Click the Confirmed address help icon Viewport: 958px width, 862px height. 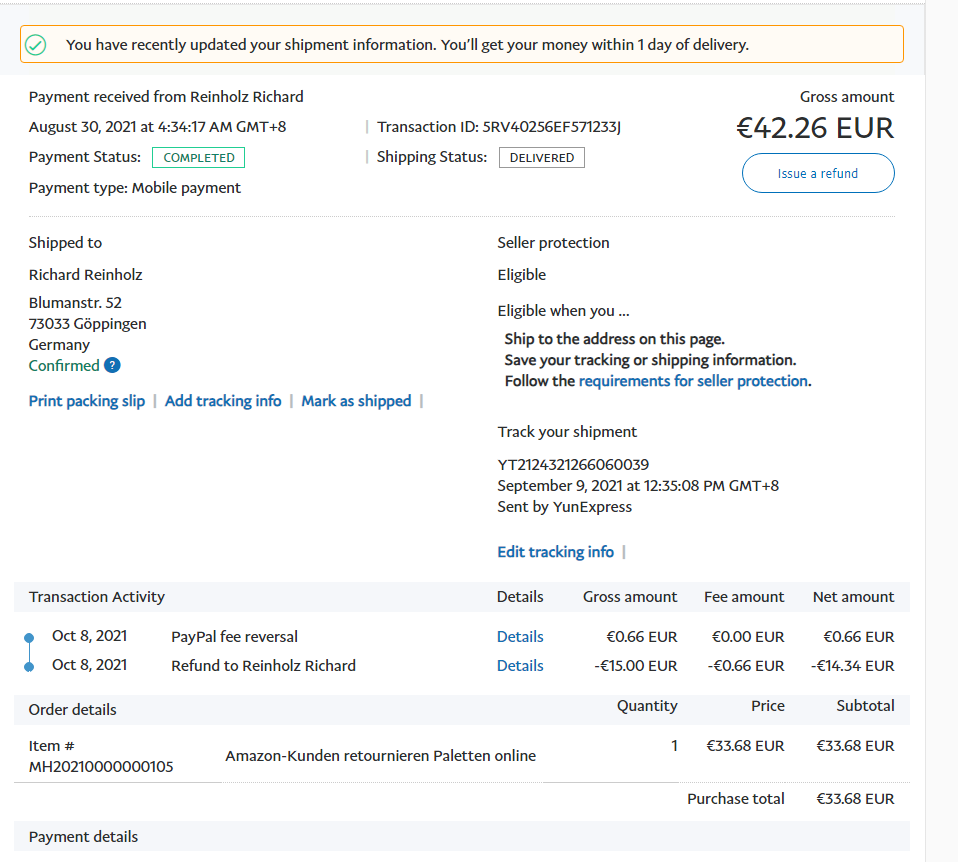pyautogui.click(x=112, y=366)
